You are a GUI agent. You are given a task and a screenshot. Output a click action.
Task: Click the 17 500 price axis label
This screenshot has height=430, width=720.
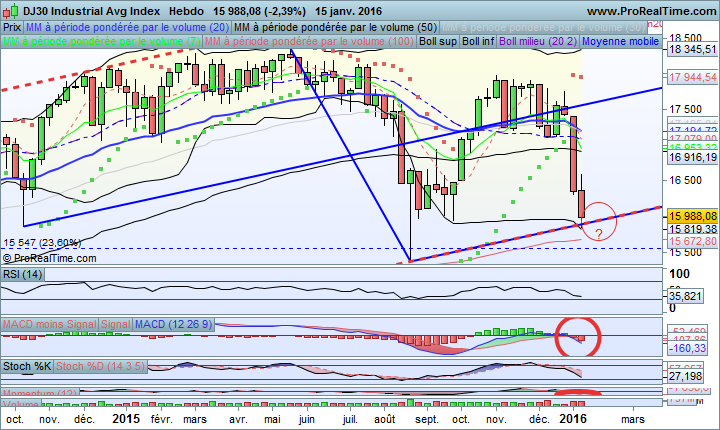point(685,109)
